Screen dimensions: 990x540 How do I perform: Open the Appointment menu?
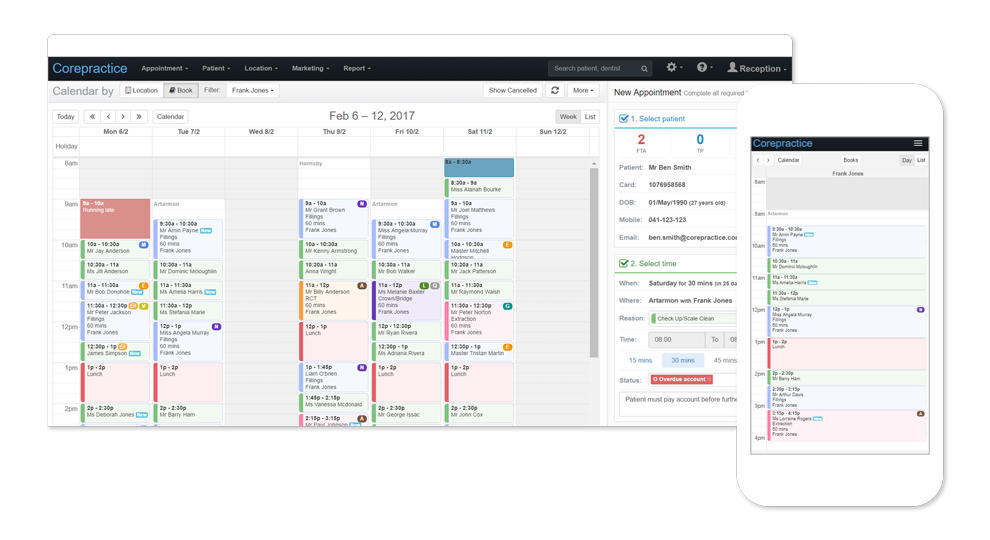point(165,69)
